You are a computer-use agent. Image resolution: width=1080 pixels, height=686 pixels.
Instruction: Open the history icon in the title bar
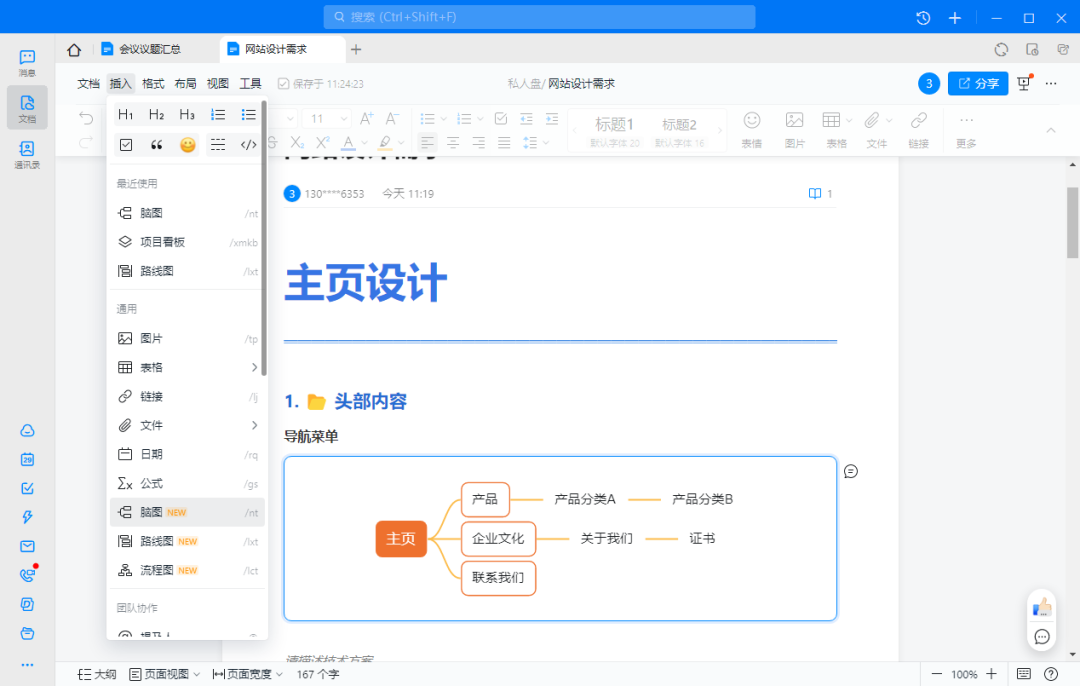tap(923, 18)
